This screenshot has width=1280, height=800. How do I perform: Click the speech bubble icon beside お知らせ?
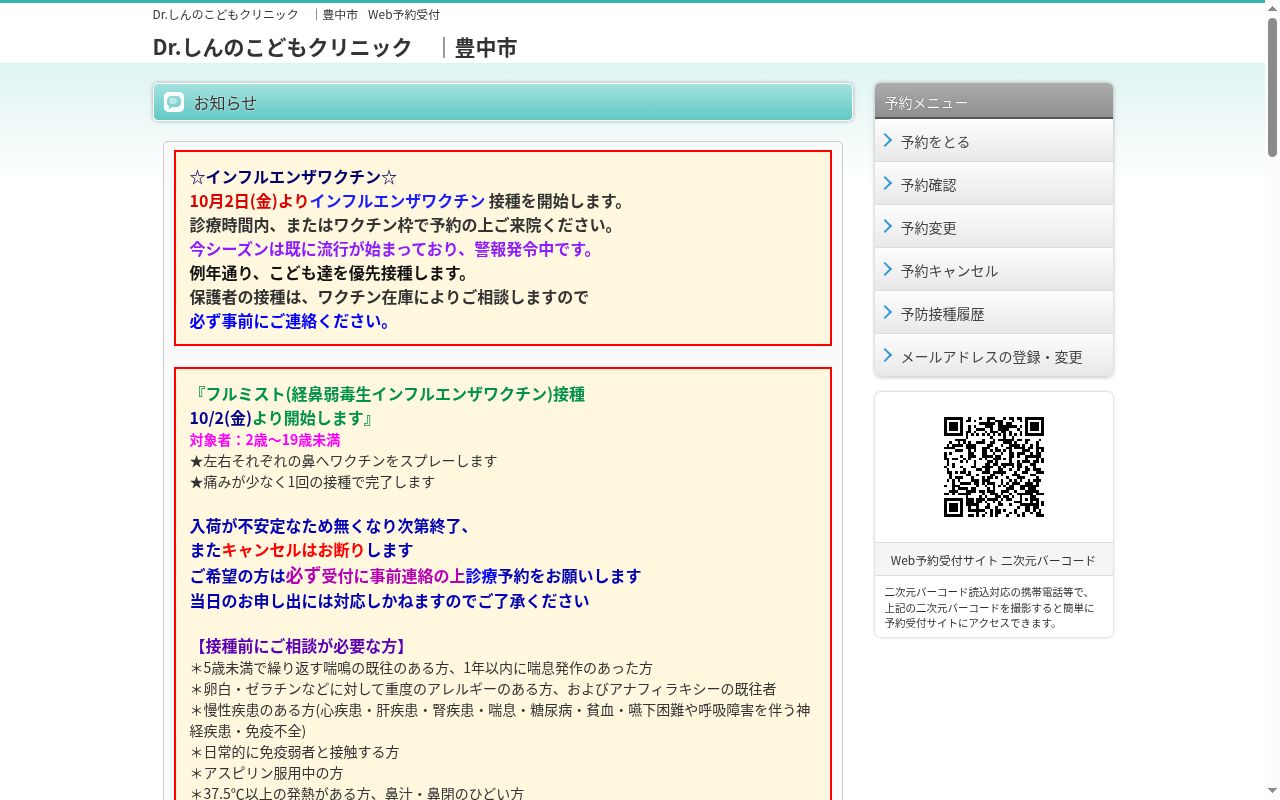pos(174,102)
